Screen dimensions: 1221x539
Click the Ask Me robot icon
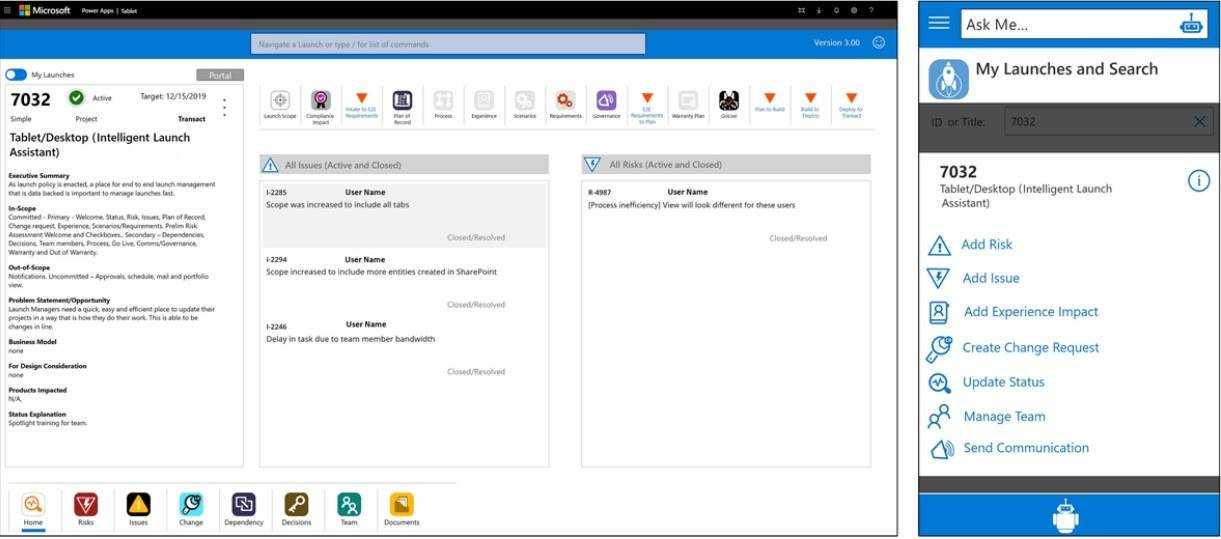coord(1192,25)
